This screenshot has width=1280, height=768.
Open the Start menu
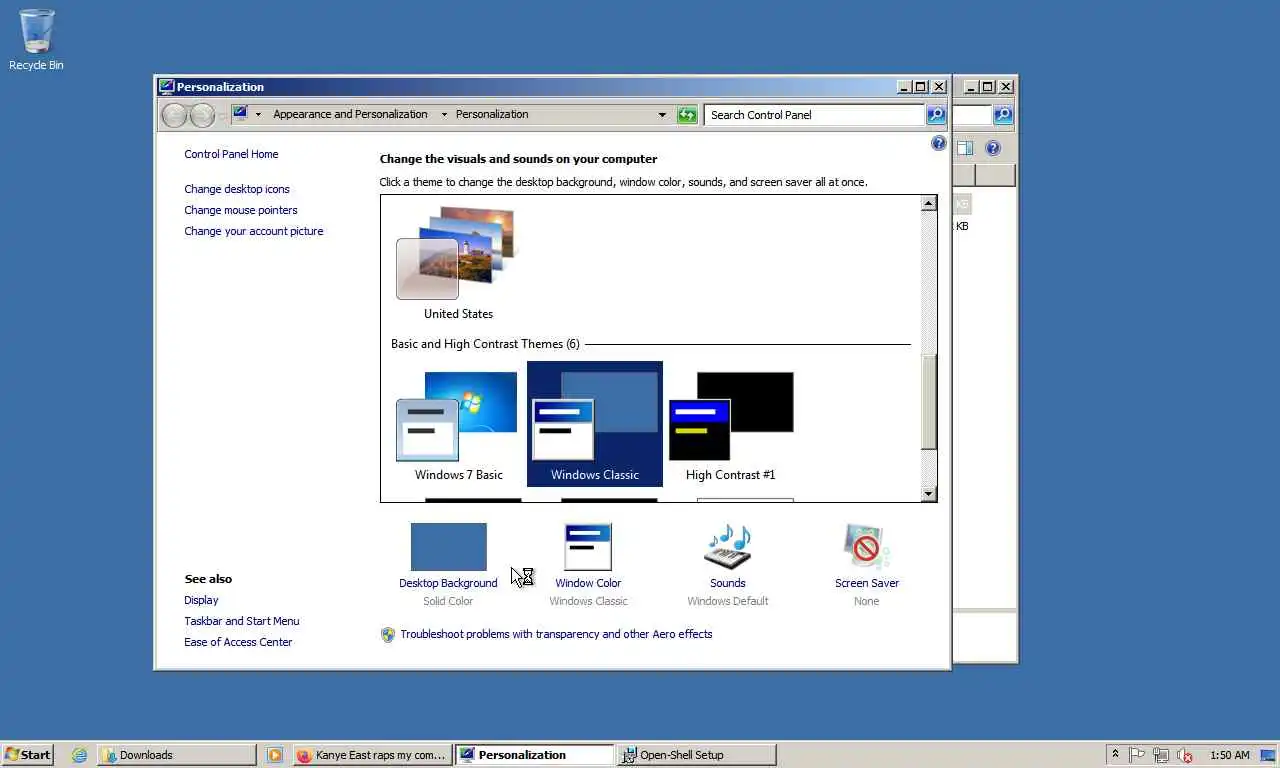[27, 755]
